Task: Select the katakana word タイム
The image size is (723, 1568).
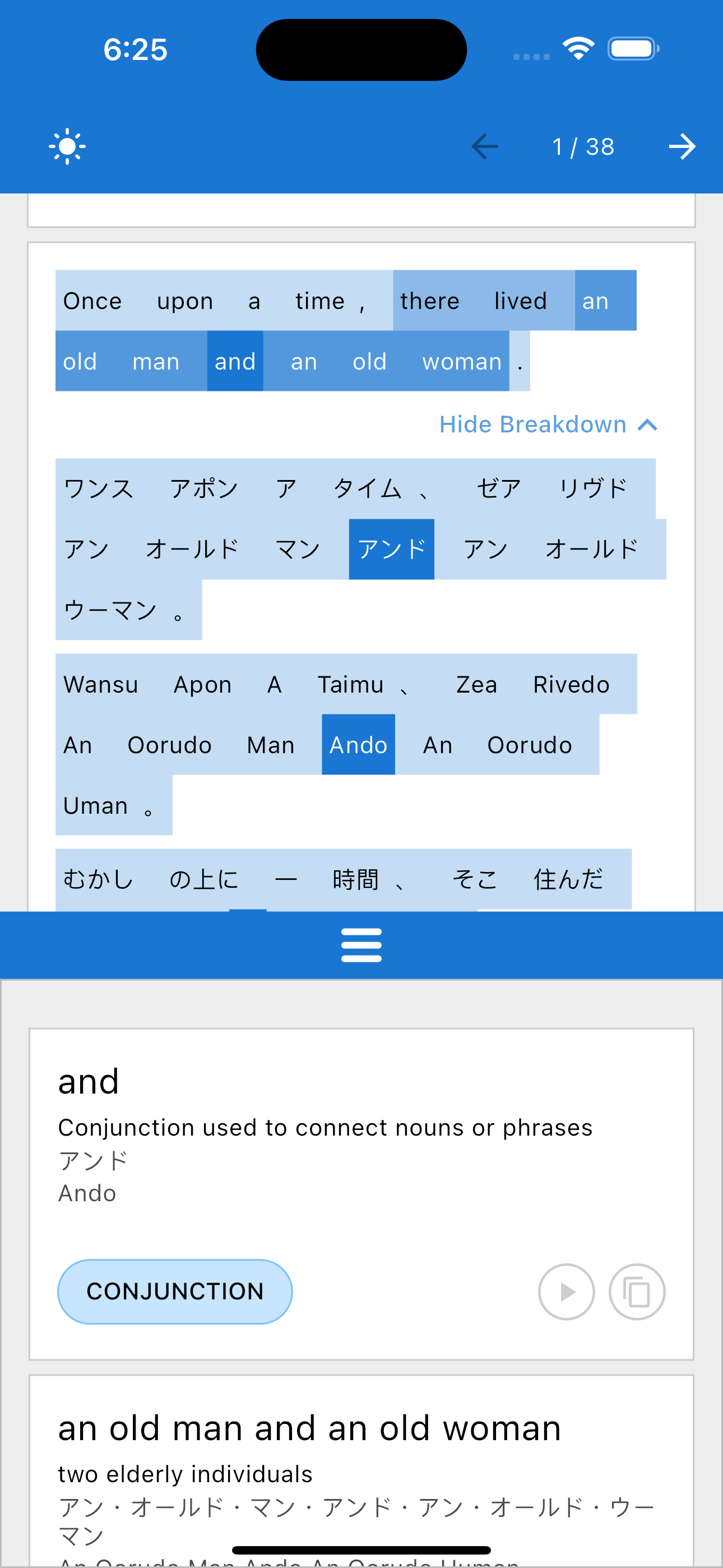Action: coord(367,488)
